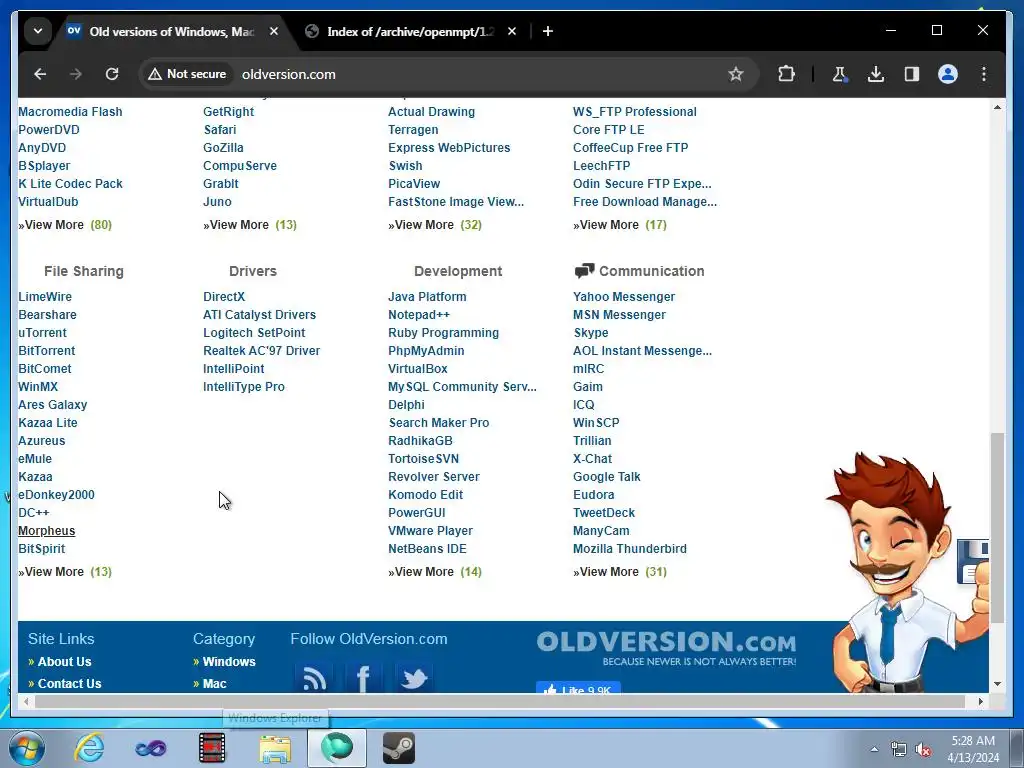The image size is (1024, 768).
Task: Open Windows Explorer folder in taskbar
Action: pos(275,748)
